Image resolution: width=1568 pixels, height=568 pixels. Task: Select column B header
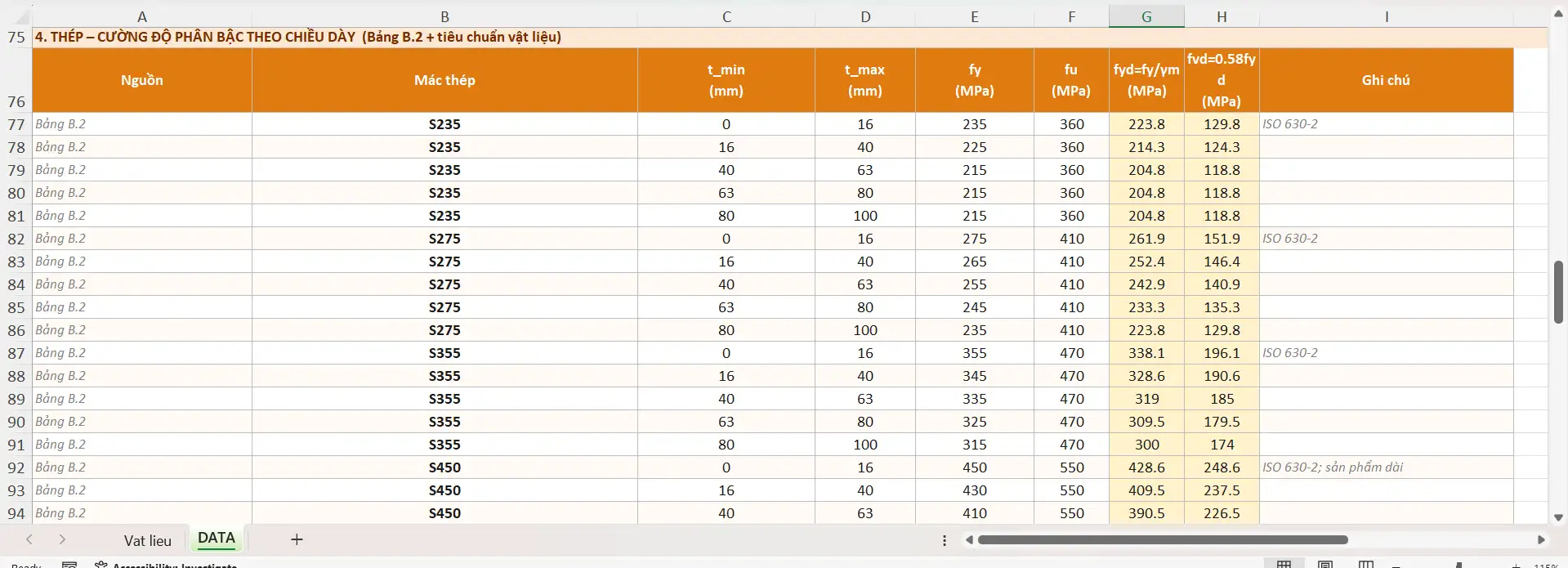tap(444, 17)
